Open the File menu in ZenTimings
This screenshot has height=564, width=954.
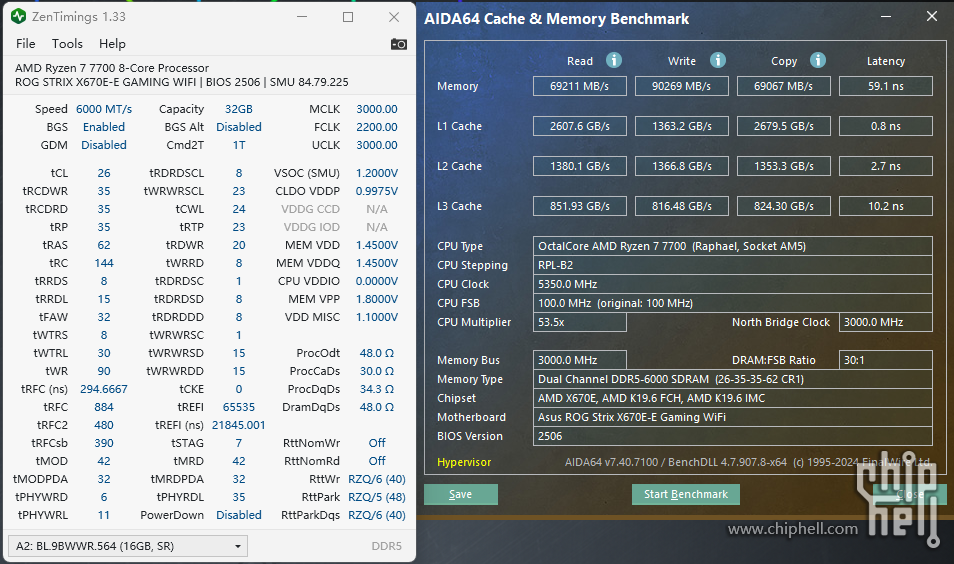[x=26, y=44]
